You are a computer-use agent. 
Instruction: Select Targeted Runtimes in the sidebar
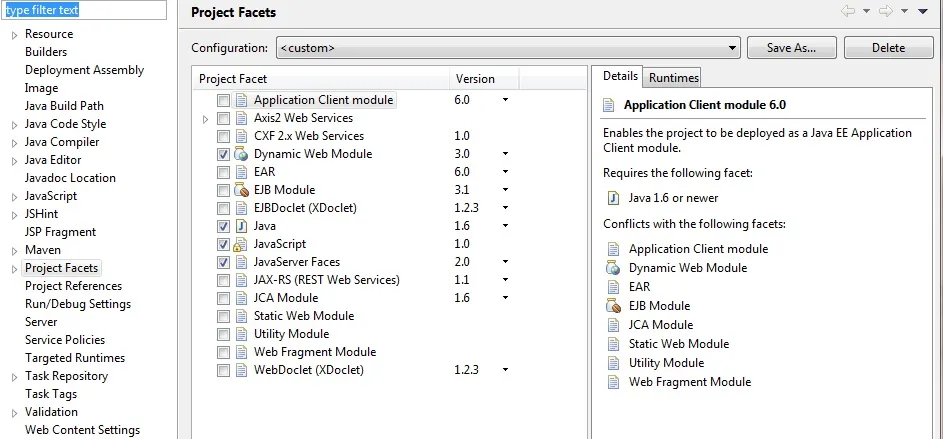point(75,358)
